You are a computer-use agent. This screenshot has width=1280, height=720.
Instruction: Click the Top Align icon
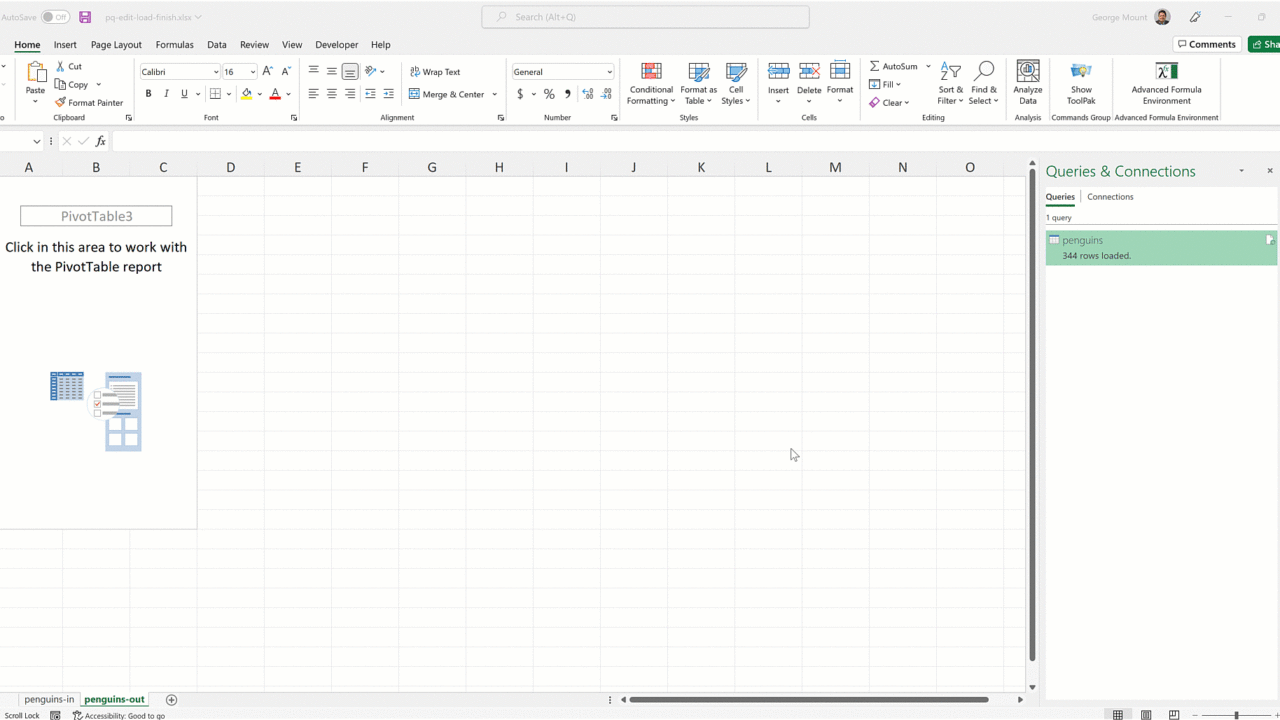313,72
